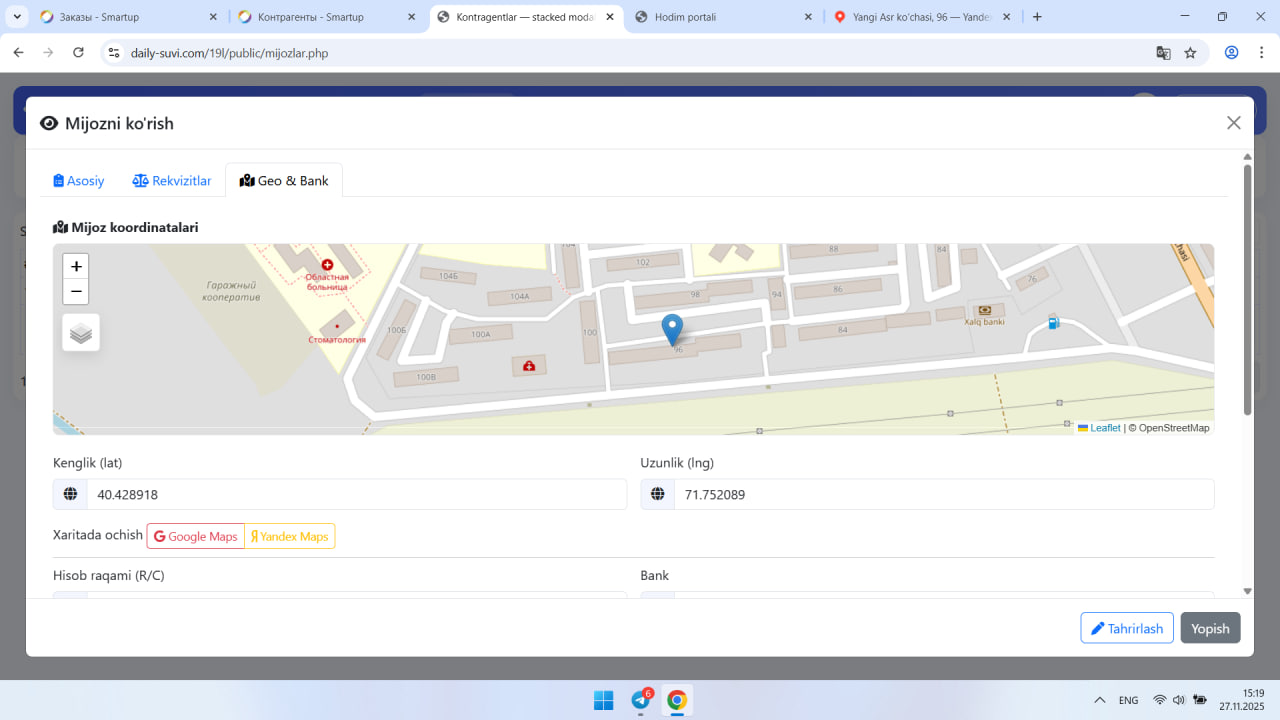Expand the browser tab search dropdown
This screenshot has width=1280, height=720.
tap(18, 17)
